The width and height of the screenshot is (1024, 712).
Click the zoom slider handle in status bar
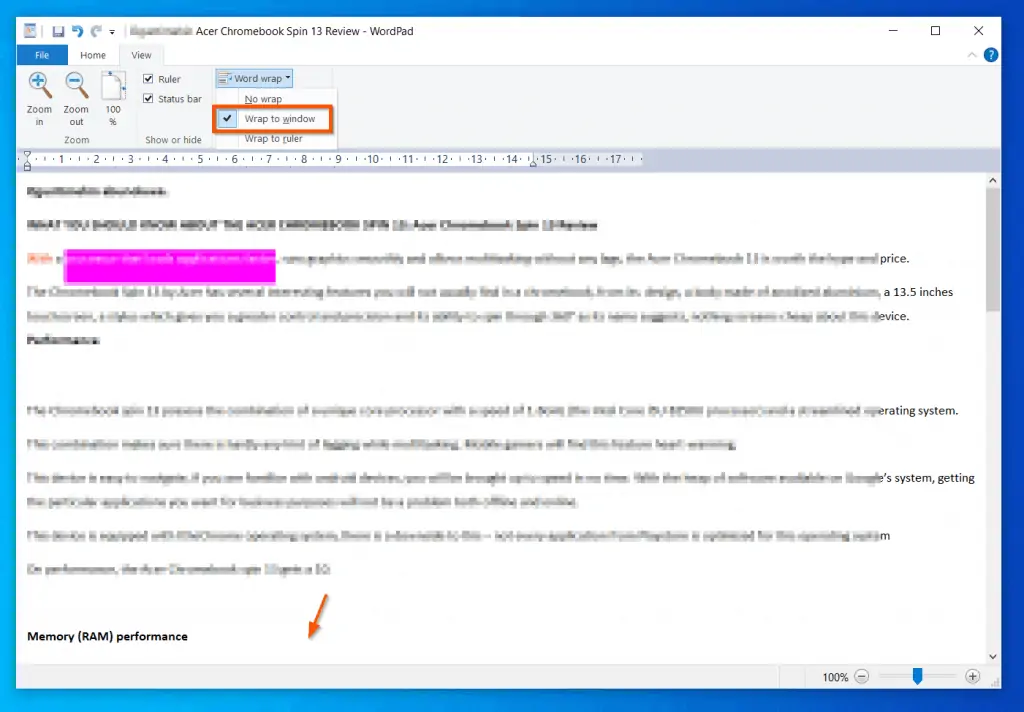(x=917, y=677)
